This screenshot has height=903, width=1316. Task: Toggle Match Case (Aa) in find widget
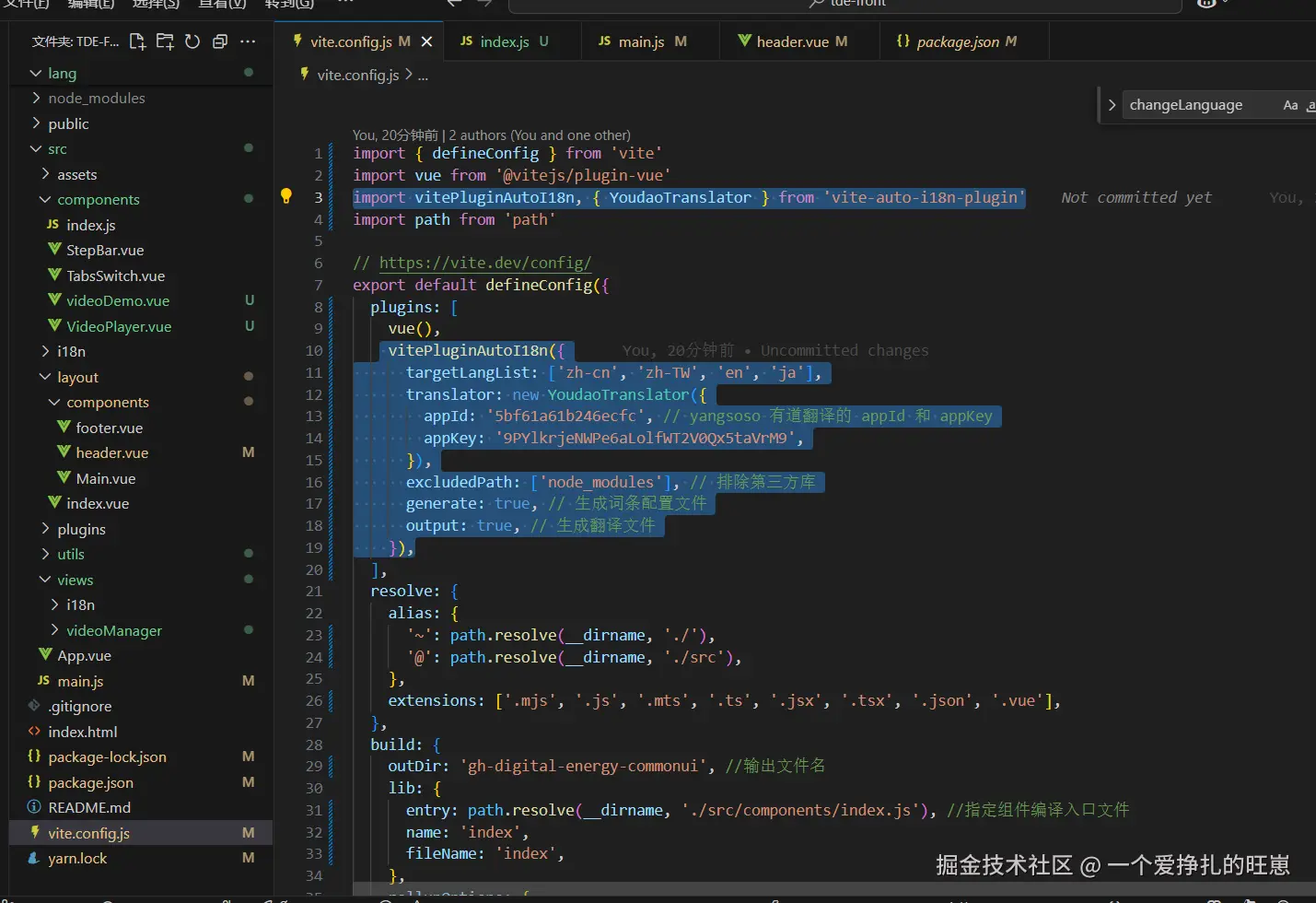coord(1290,105)
